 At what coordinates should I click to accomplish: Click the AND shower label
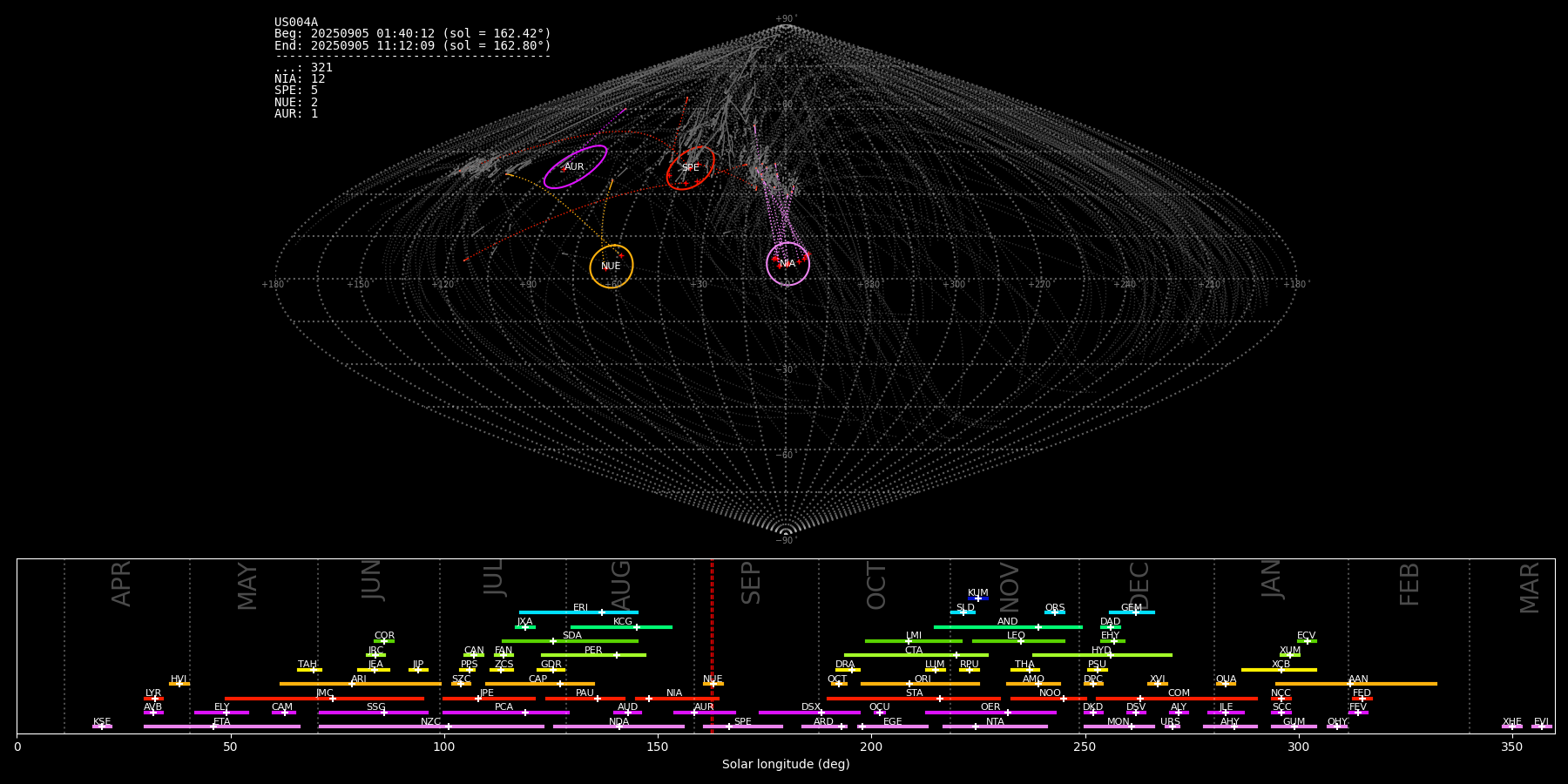click(1008, 622)
